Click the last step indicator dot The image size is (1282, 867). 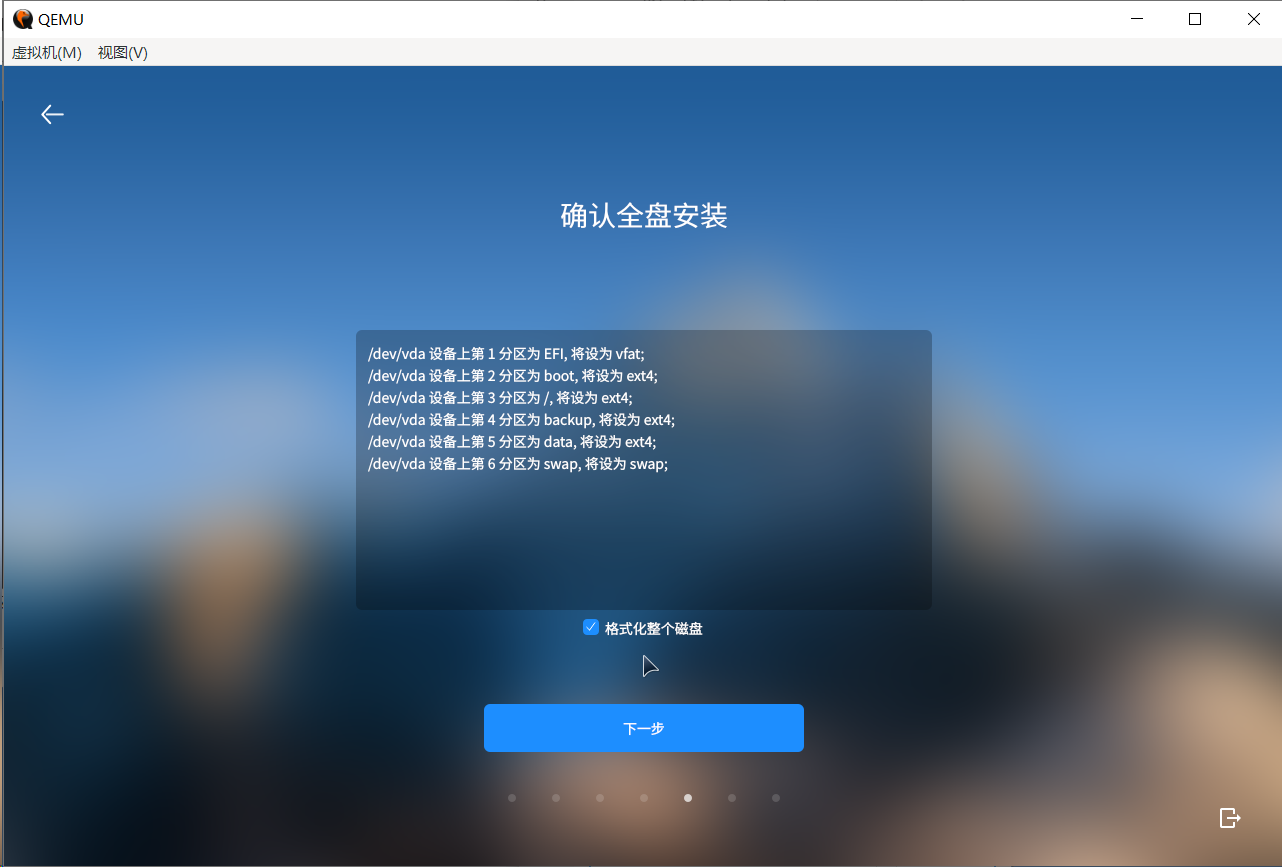[x=775, y=798]
